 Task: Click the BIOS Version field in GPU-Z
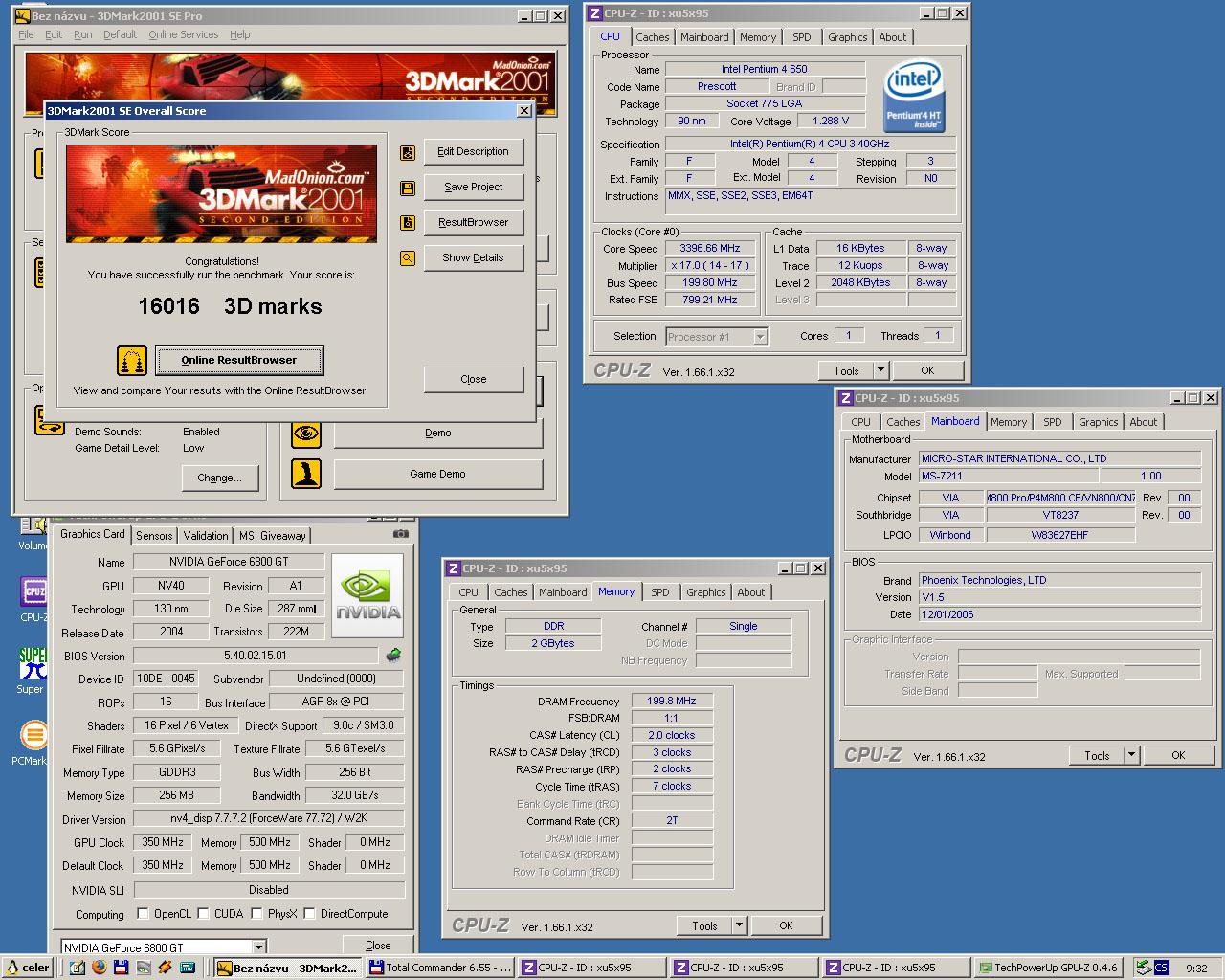click(x=256, y=656)
